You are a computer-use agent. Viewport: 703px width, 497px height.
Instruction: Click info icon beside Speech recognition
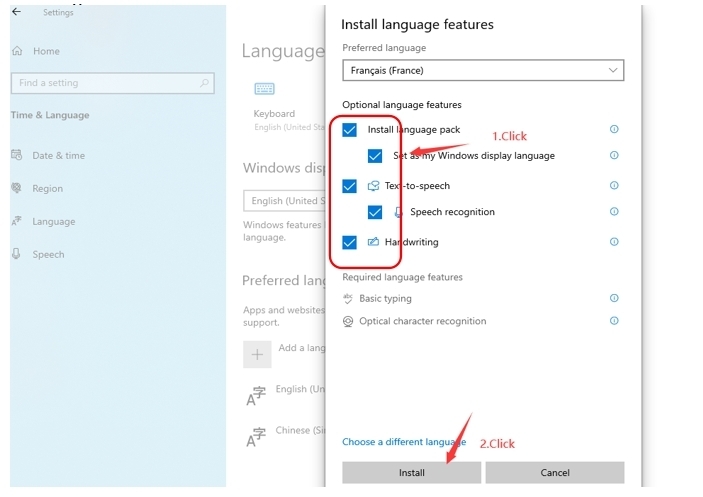(x=614, y=212)
